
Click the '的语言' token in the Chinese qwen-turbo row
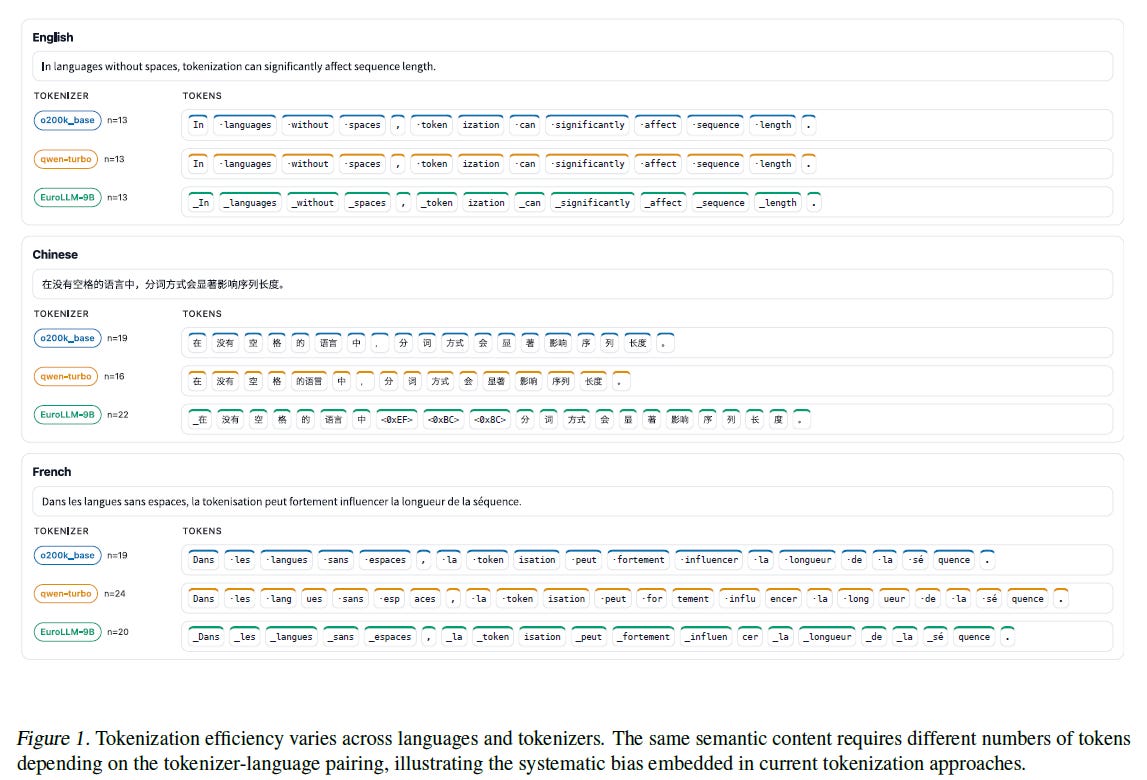point(309,381)
